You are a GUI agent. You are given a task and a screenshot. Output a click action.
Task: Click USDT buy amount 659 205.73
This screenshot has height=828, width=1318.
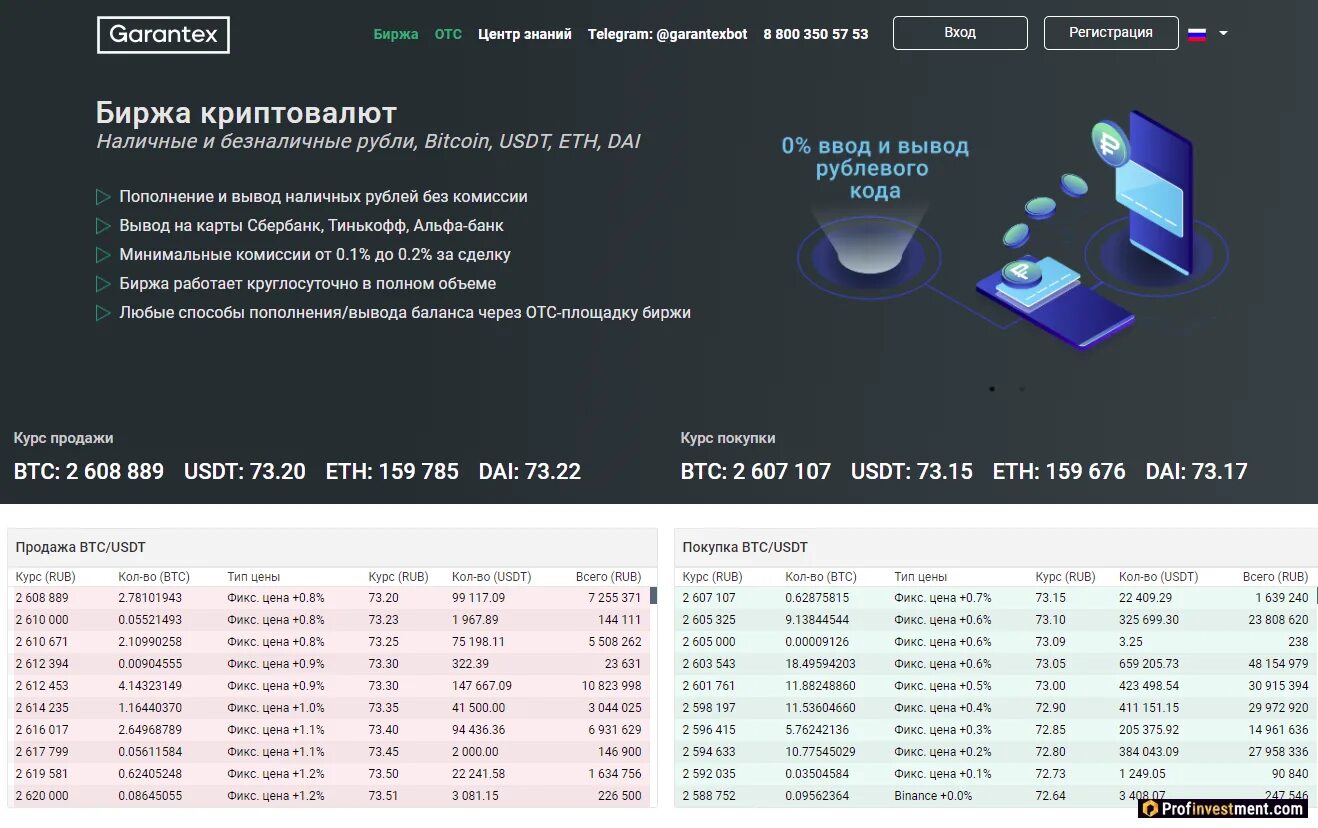pyautogui.click(x=1149, y=664)
